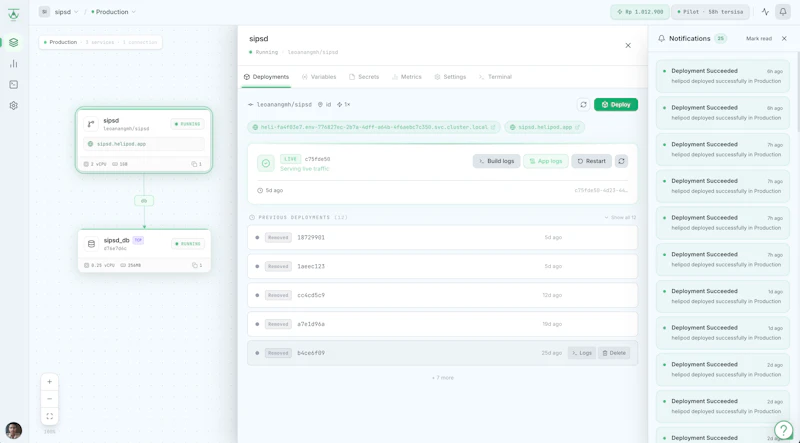Click the notification bell icon in header
This screenshot has width=800, height=443.
[x=783, y=12]
